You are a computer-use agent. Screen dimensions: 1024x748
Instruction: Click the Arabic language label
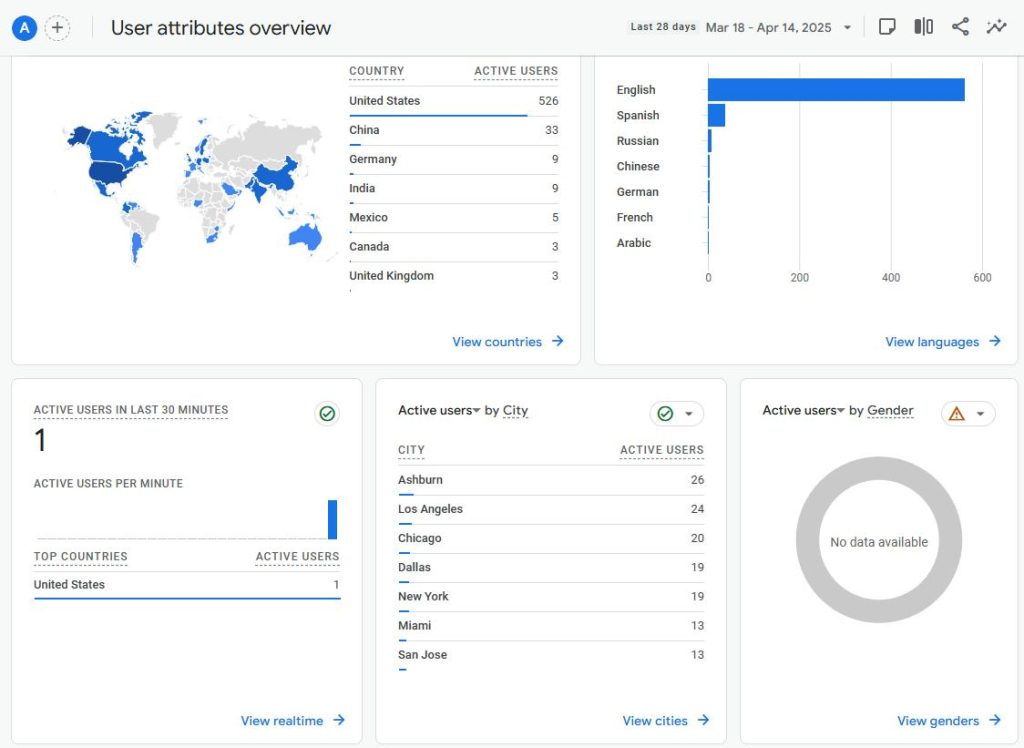pyautogui.click(x=633, y=243)
